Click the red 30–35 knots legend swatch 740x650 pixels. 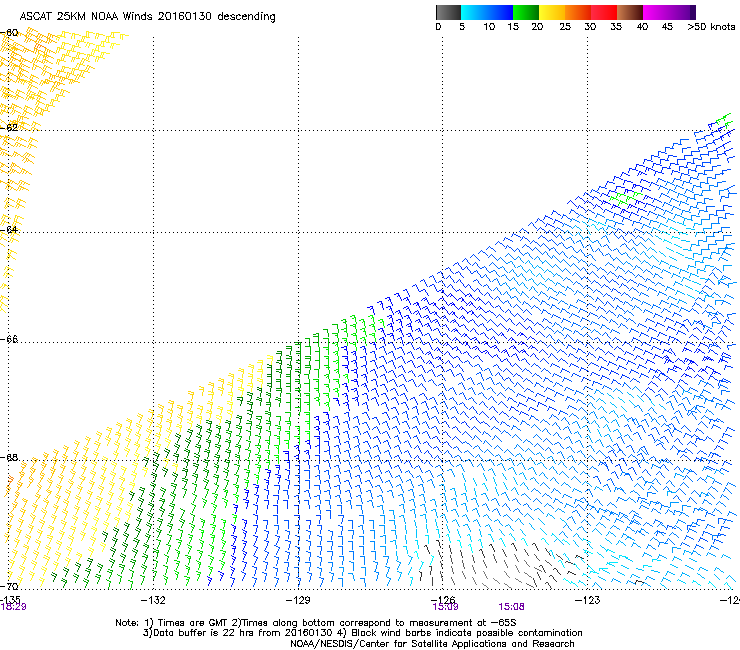pos(604,12)
